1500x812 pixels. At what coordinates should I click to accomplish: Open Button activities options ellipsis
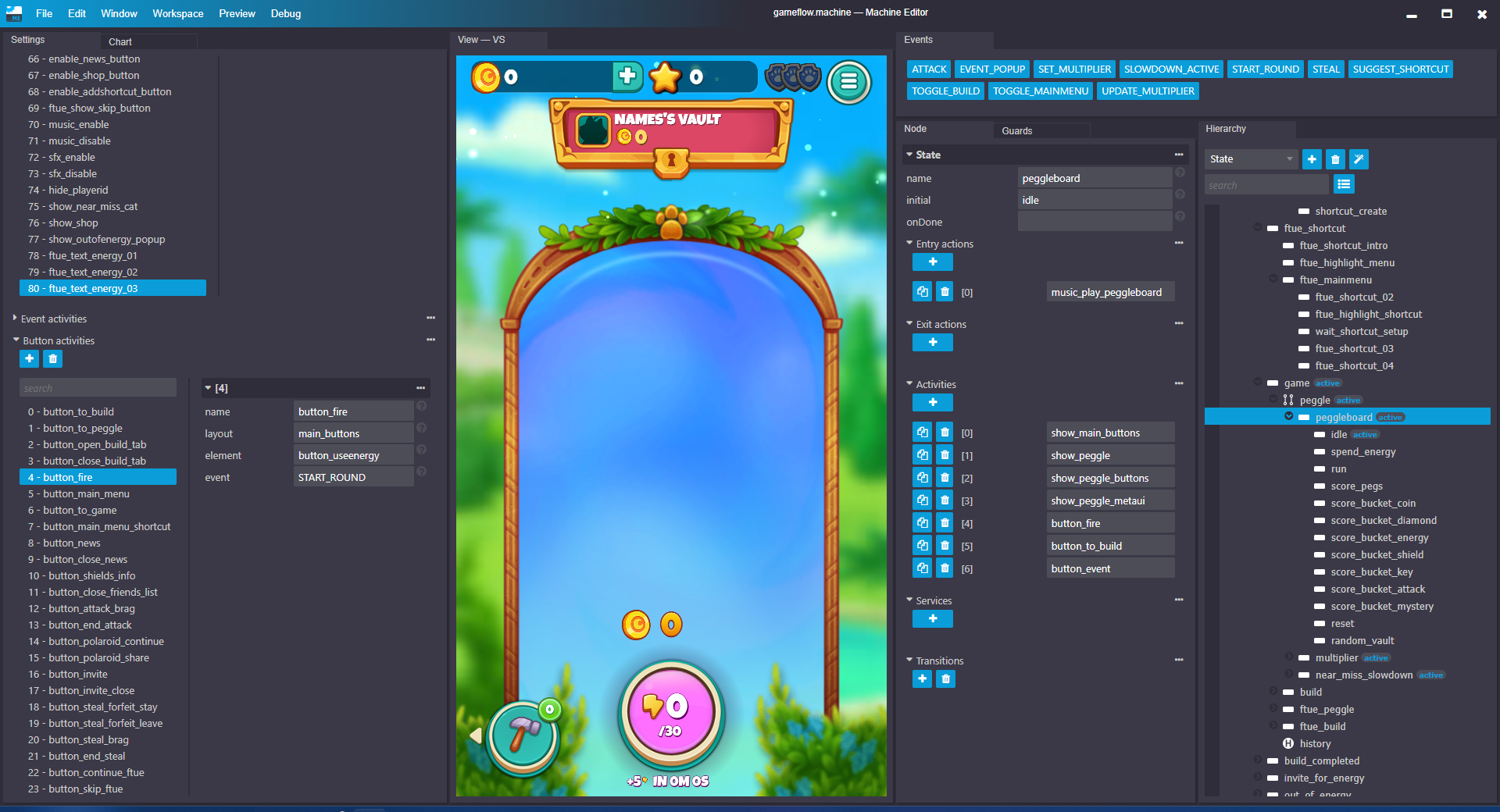pos(430,340)
